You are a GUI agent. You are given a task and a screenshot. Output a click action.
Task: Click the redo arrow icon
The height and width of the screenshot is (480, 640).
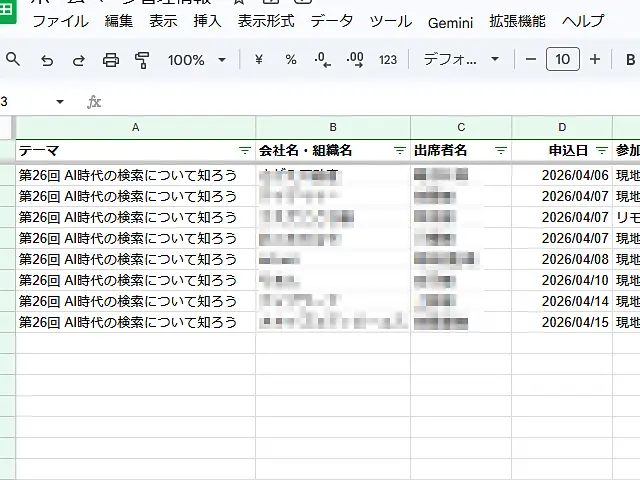pos(78,60)
